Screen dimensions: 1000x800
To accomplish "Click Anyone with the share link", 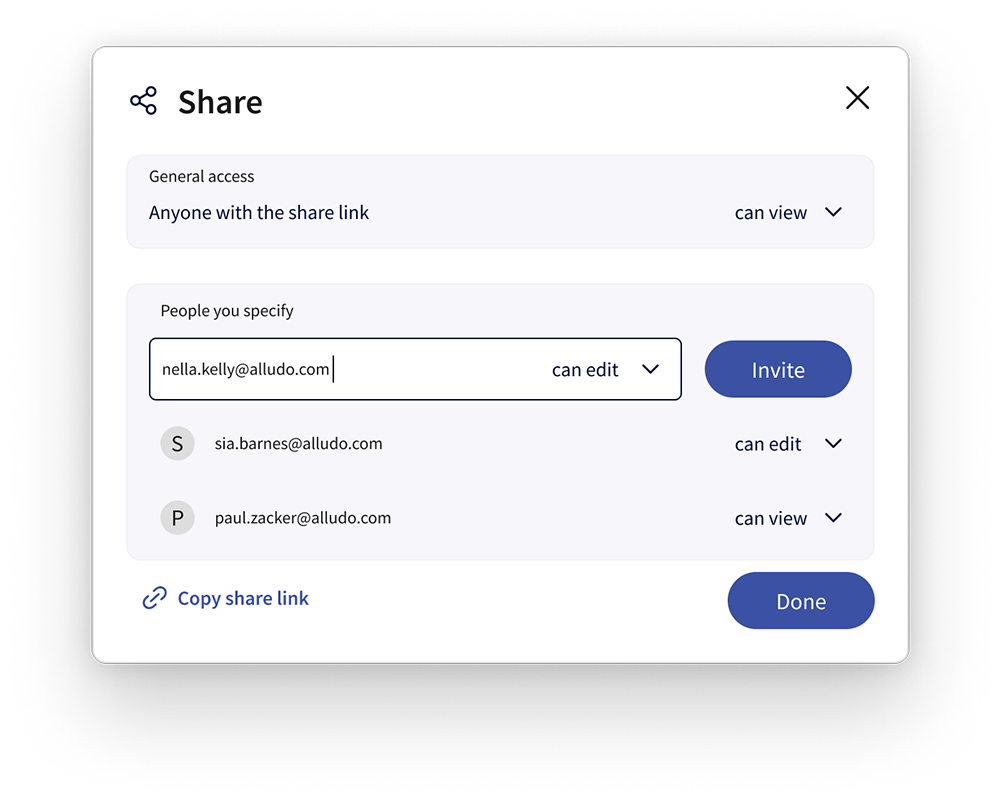I will 259,212.
